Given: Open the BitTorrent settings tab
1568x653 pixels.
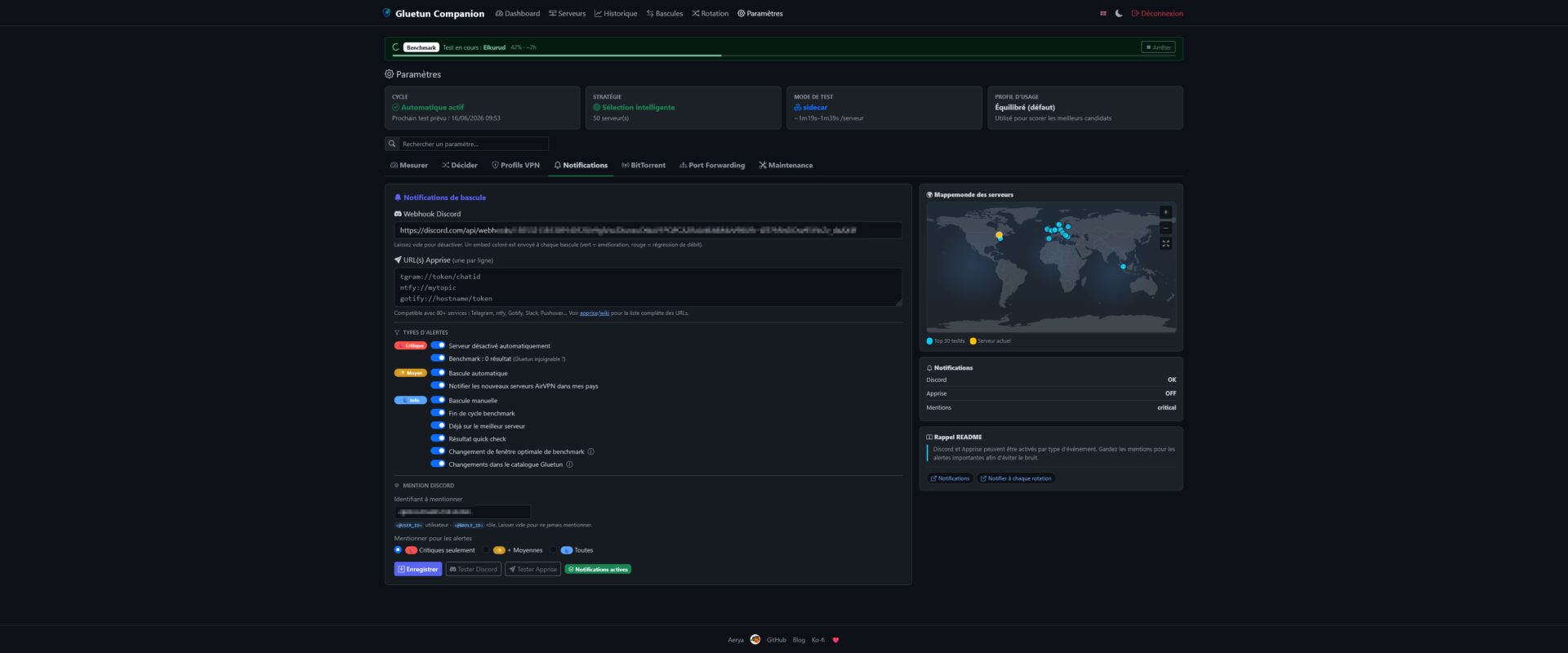Looking at the screenshot, I should [644, 165].
